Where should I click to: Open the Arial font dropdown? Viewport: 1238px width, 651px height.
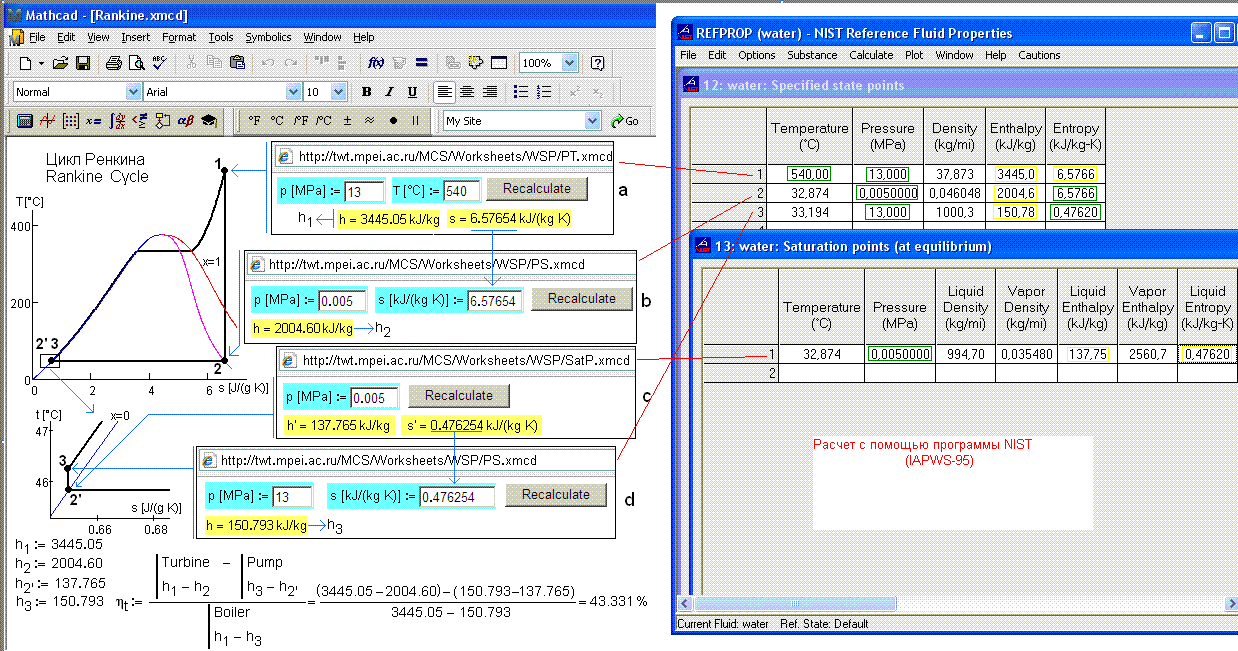click(293, 92)
